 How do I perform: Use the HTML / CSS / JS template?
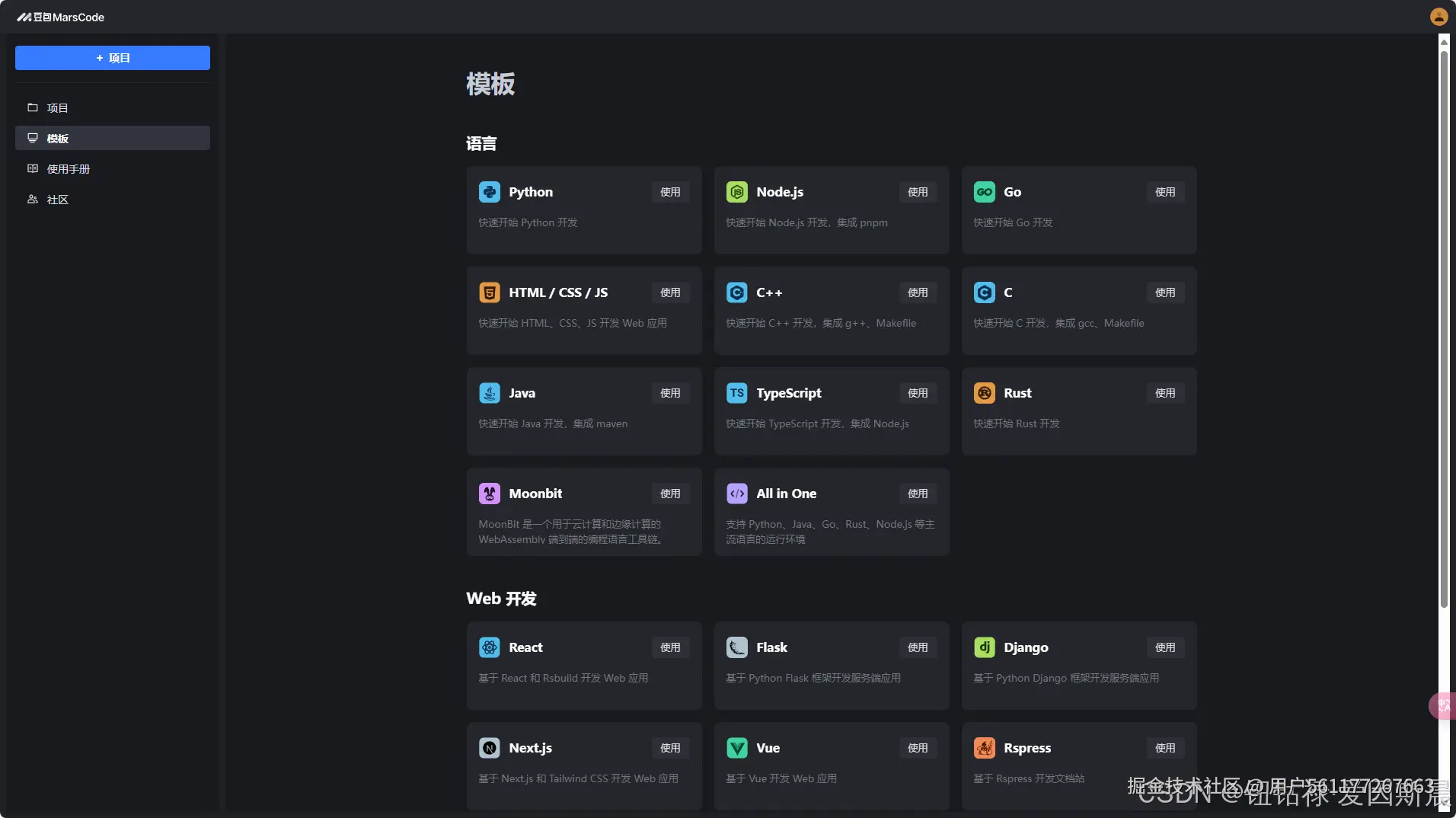(670, 292)
